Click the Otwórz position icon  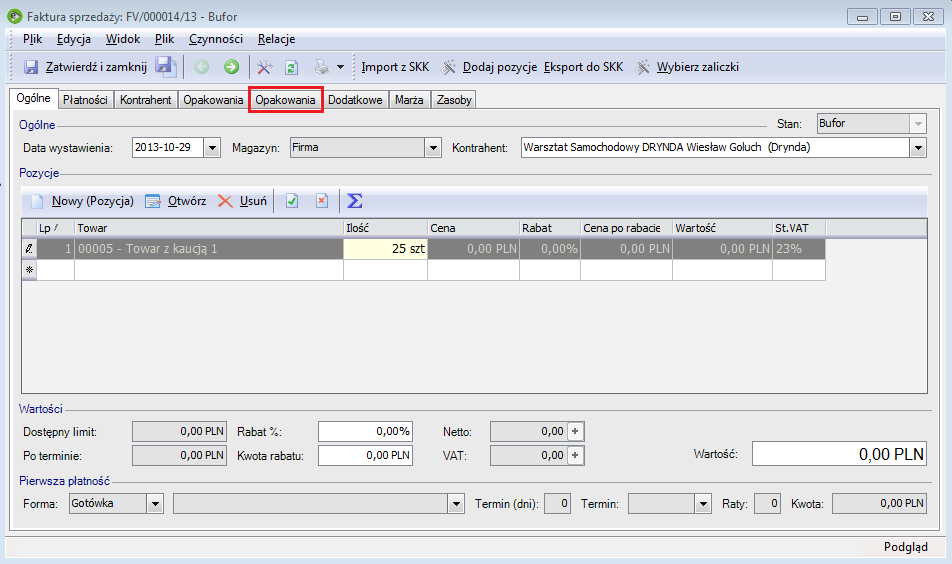(153, 201)
